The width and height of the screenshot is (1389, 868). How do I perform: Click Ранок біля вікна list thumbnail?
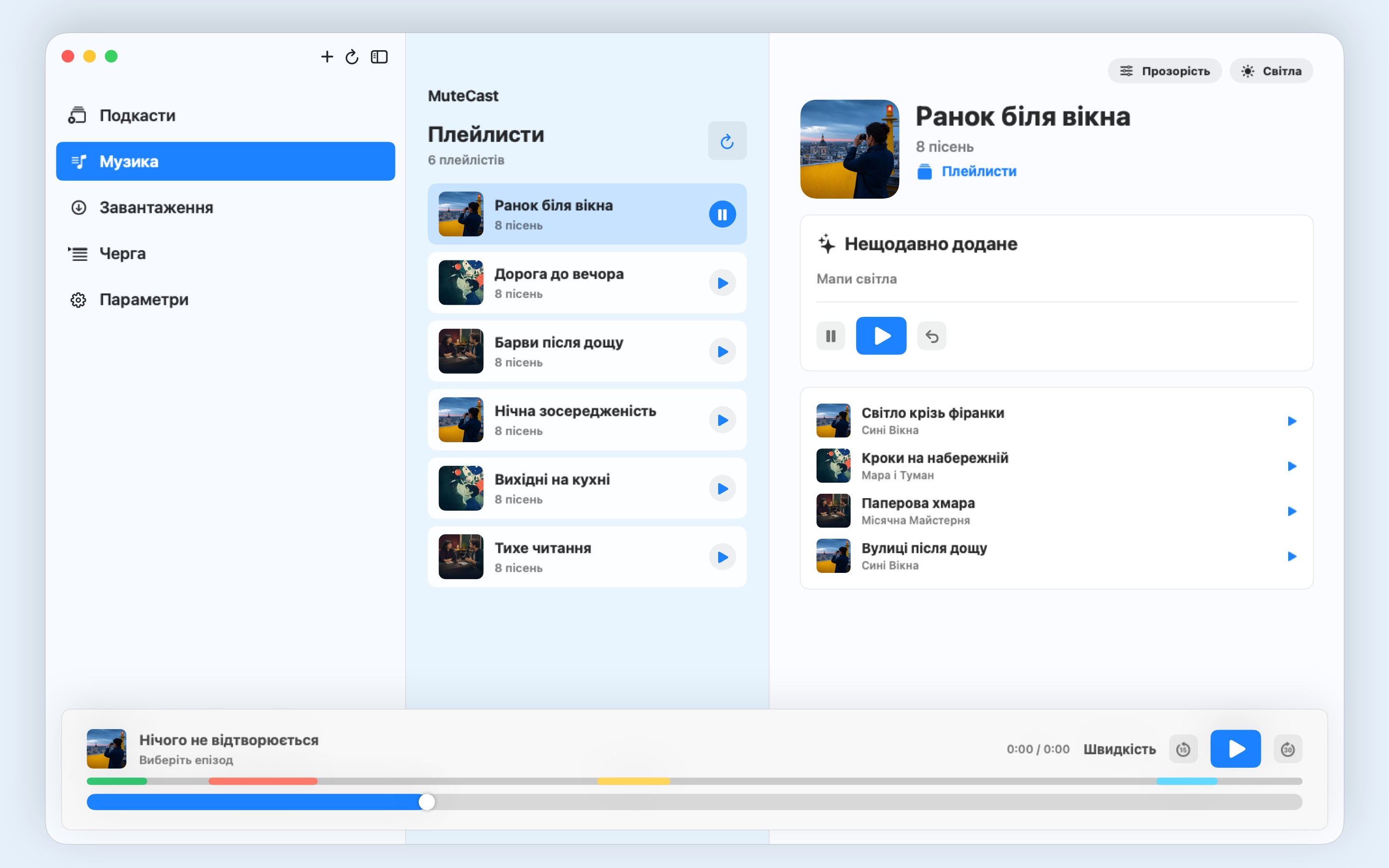[x=461, y=214]
